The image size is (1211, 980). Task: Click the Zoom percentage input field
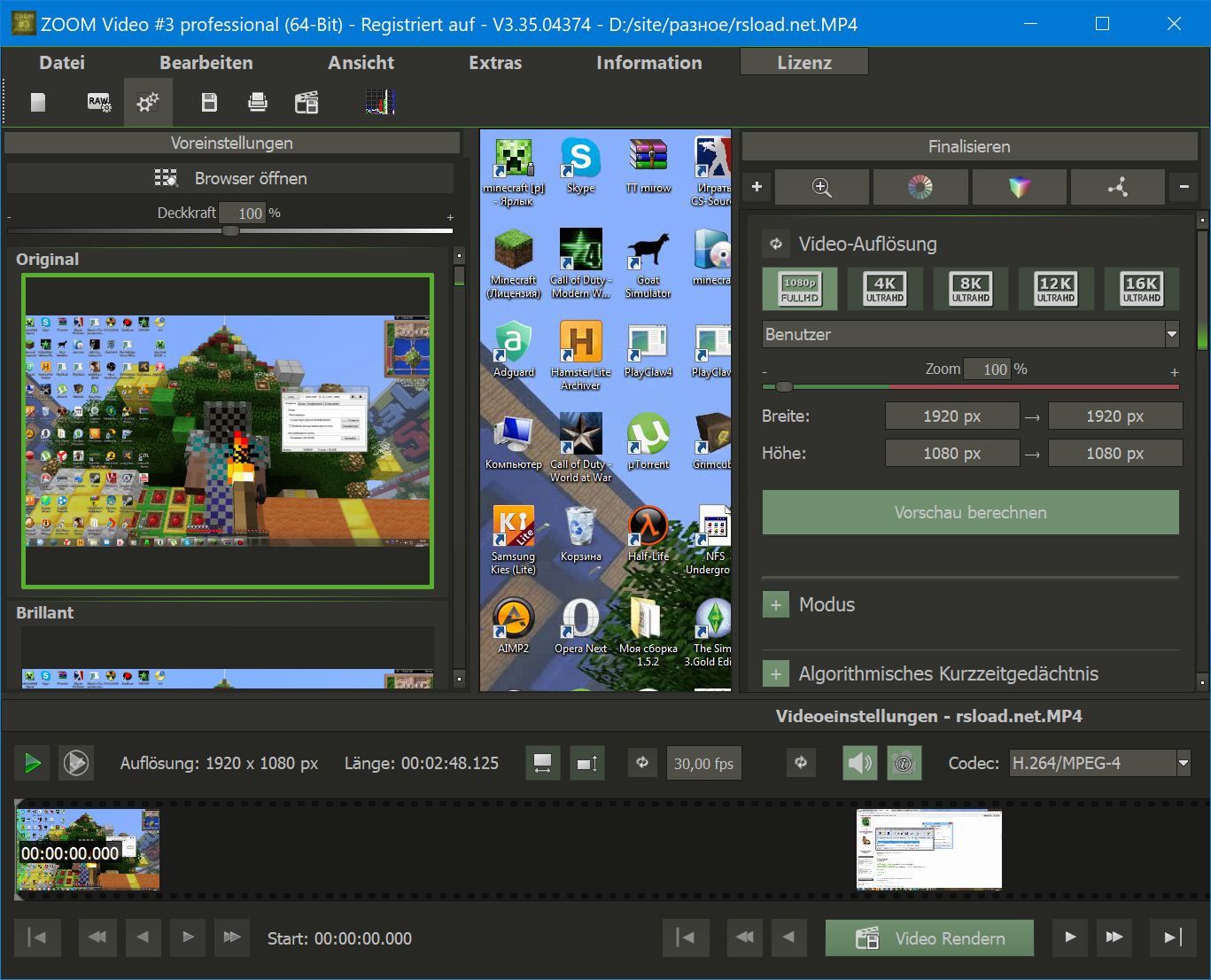[987, 369]
